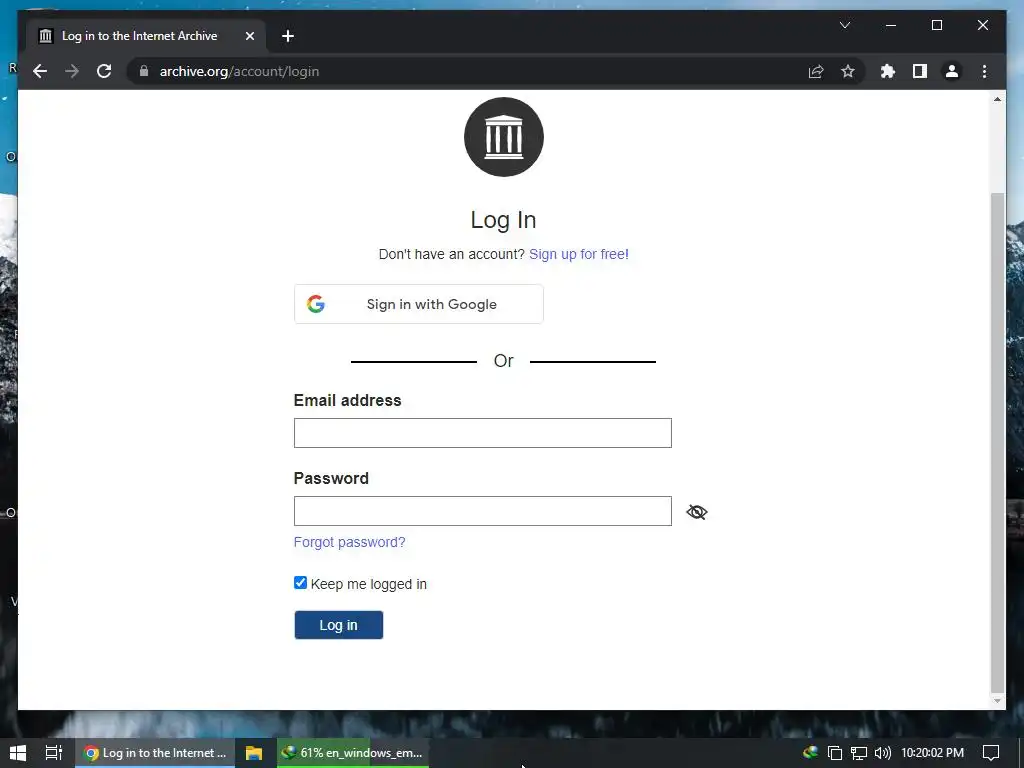The height and width of the screenshot is (768, 1024).
Task: Open Chrome extensions puzzle icon
Action: tap(888, 71)
